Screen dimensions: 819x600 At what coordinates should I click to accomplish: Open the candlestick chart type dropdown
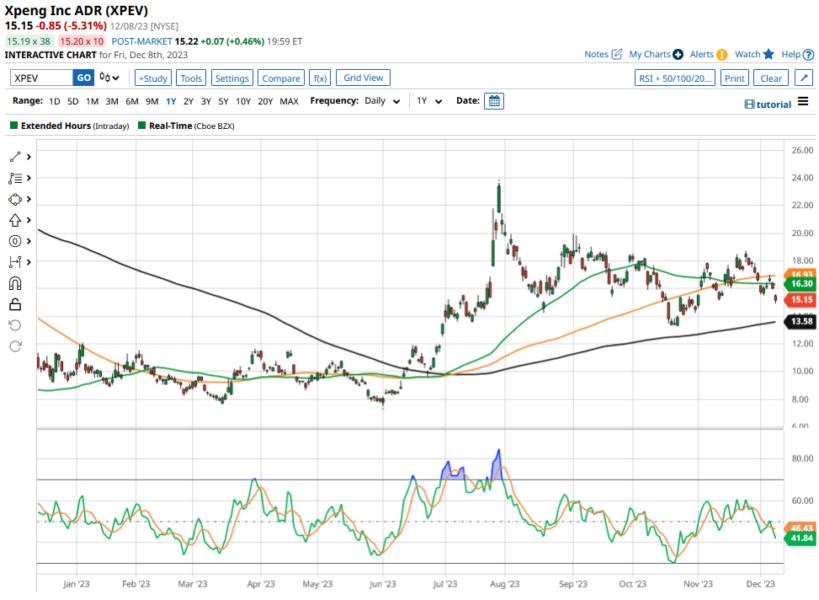(x=109, y=78)
